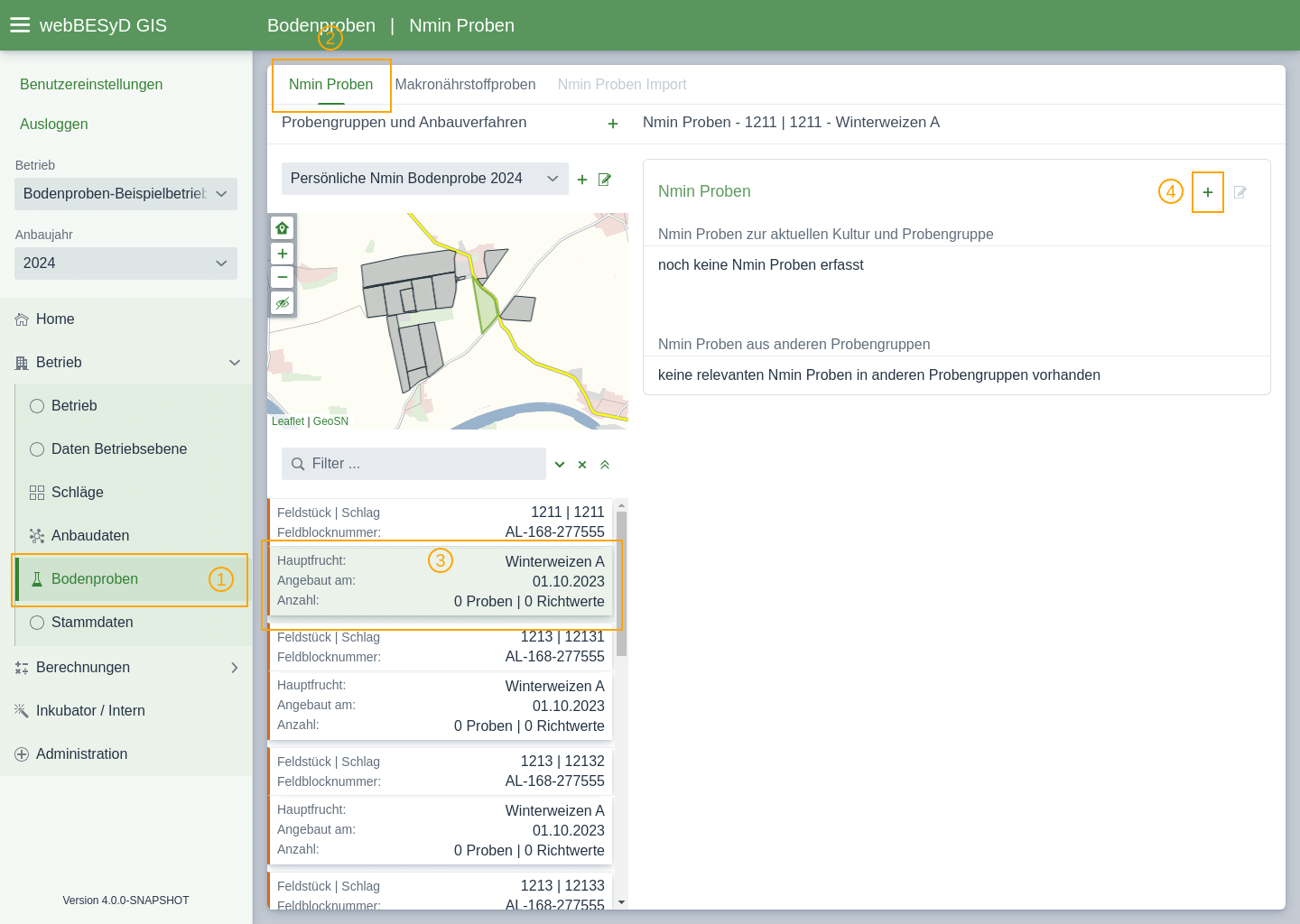Open Persönliche Nmin Bodenprobe 2024 dropdown

[425, 179]
